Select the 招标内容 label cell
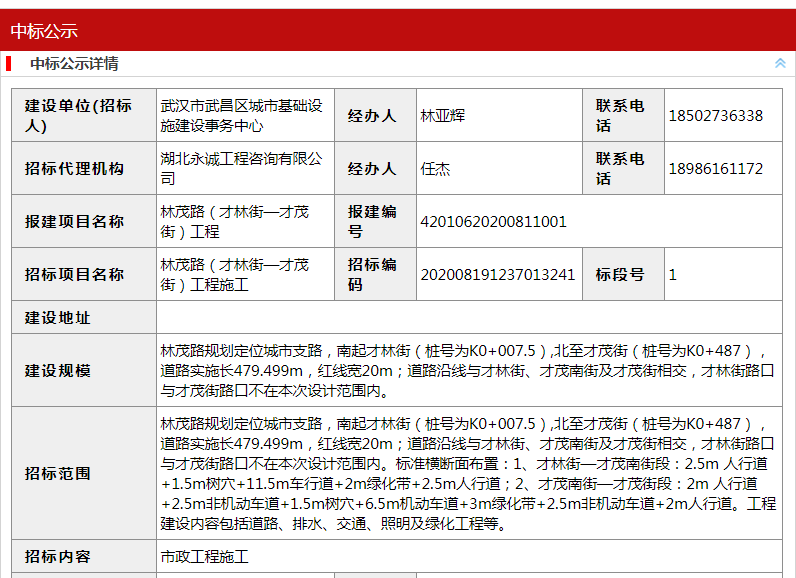 [84, 556]
